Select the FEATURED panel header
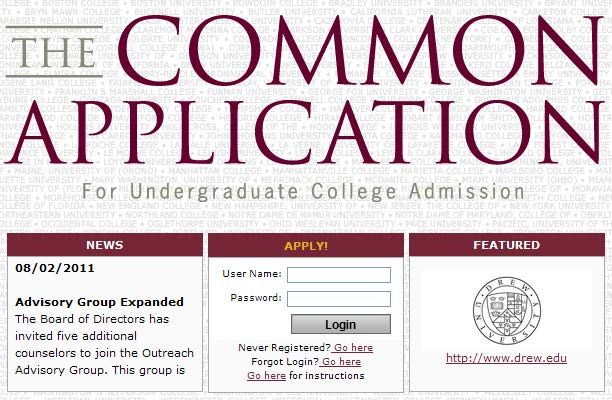Image resolution: width=612 pixels, height=400 pixels. click(507, 245)
